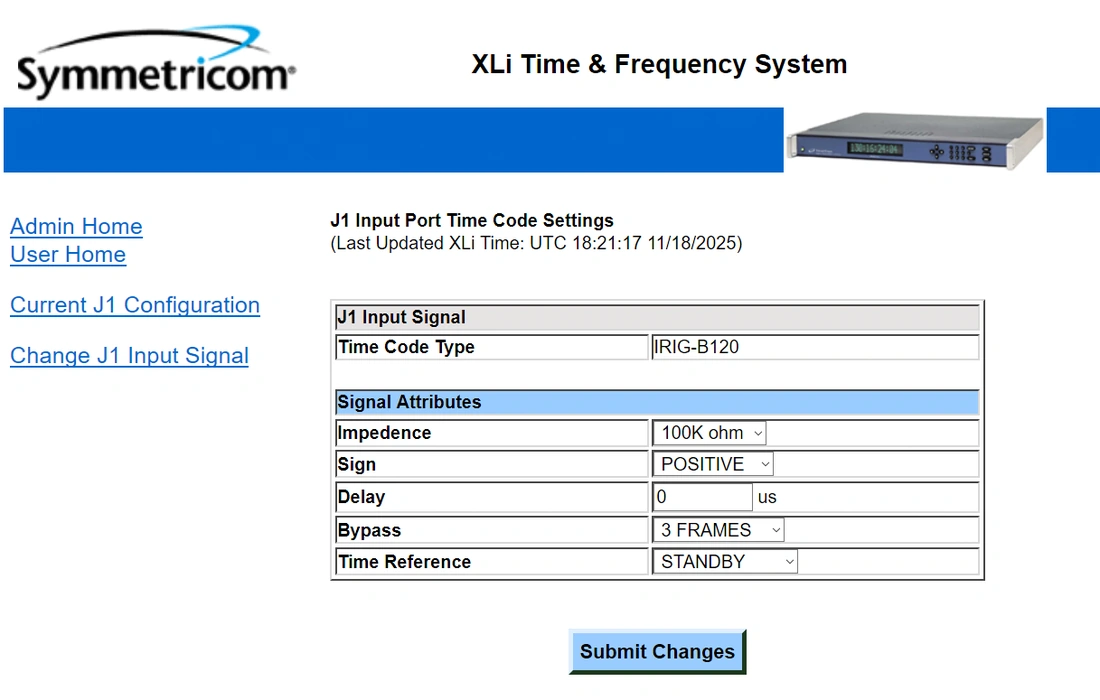This screenshot has width=1100, height=700.
Task: Click the J1 Input Port Time Code Settings heading
Action: click(472, 220)
